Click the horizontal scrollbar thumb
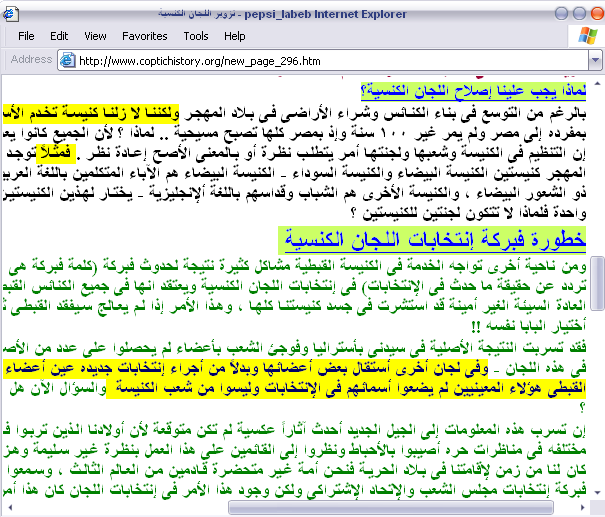The height and width of the screenshot is (517, 605). (407, 508)
